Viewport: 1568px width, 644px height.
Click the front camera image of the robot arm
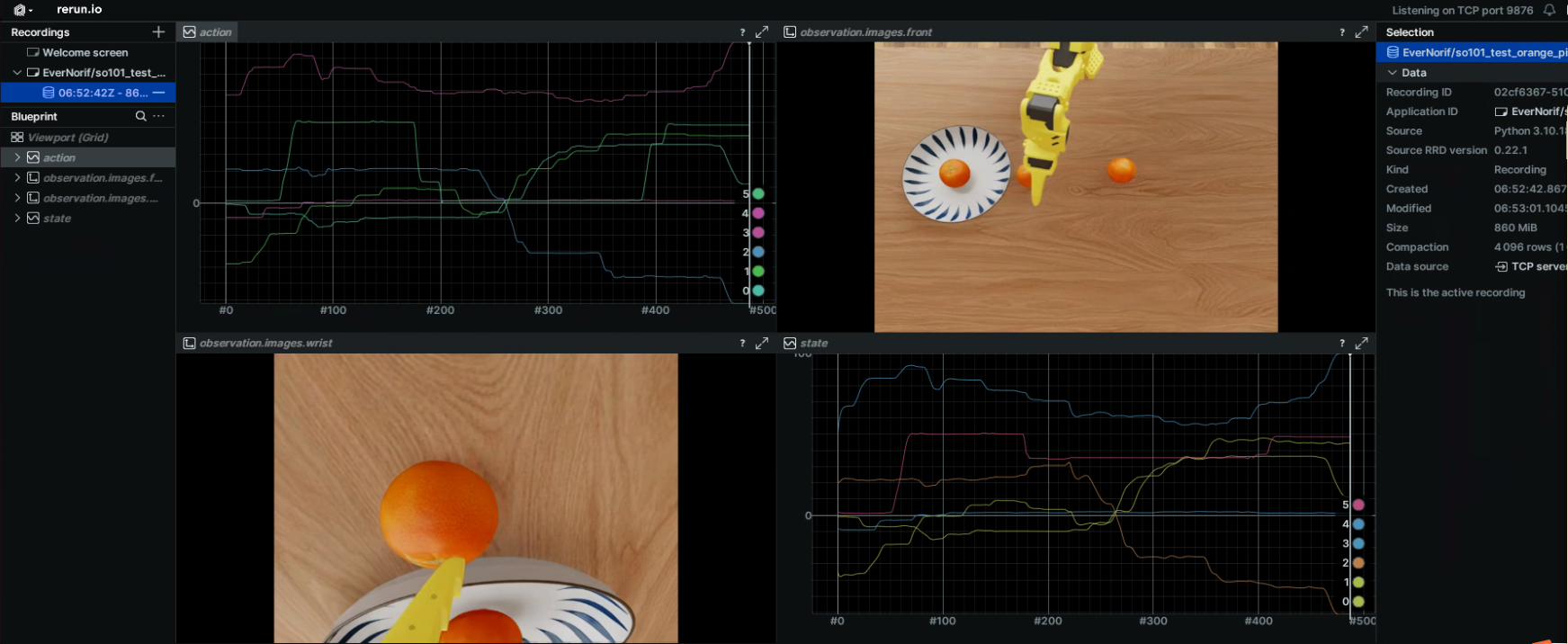coord(1076,187)
